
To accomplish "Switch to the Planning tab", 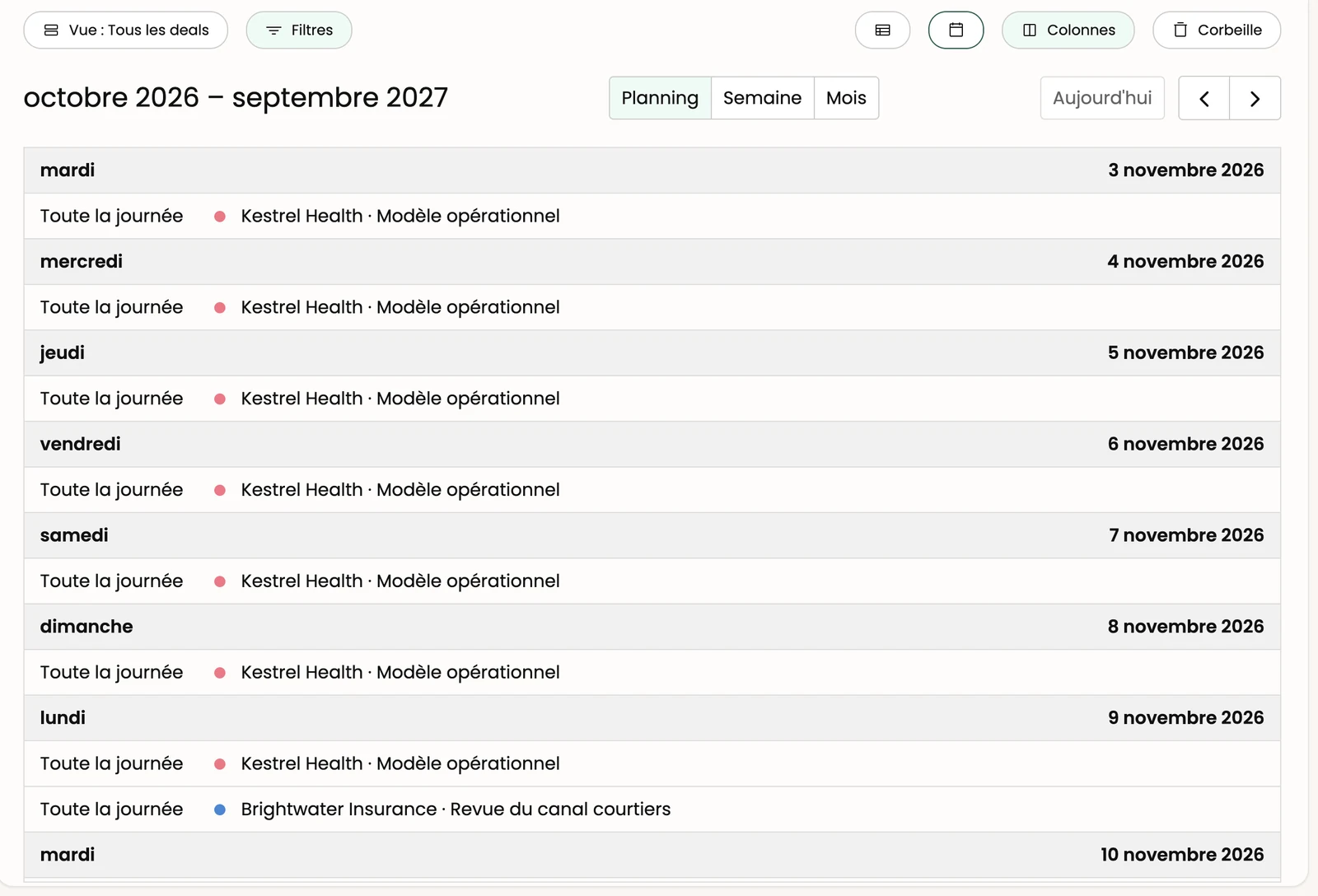I will click(x=660, y=98).
